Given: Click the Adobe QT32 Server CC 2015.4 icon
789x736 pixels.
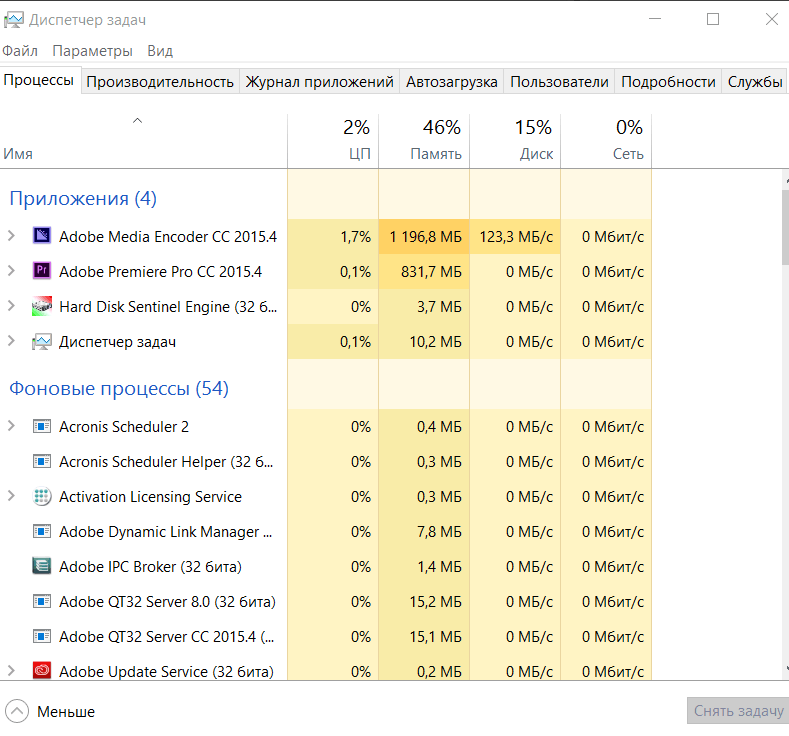Looking at the screenshot, I should [x=42, y=636].
